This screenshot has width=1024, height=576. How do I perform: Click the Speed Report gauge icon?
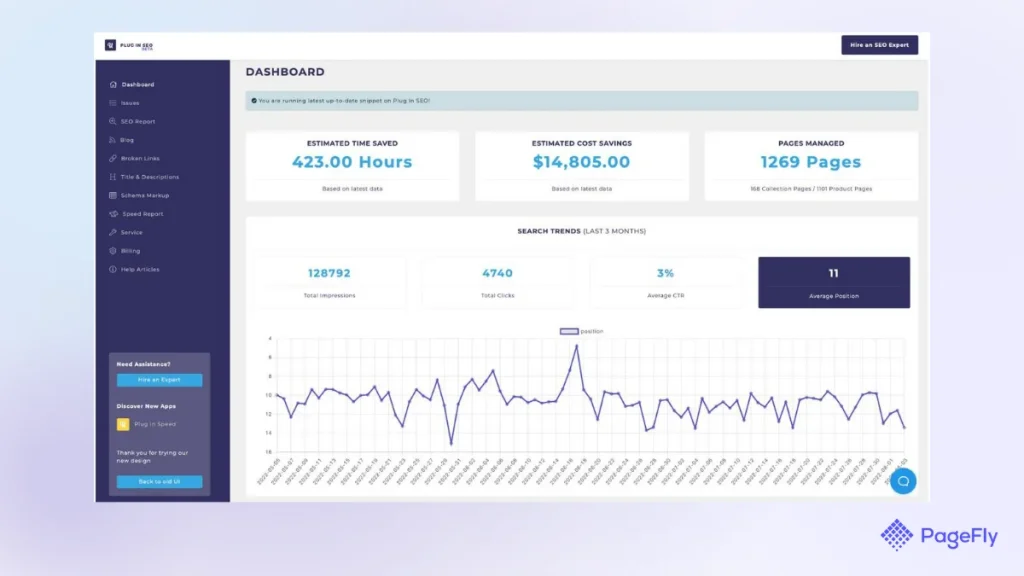coord(114,214)
